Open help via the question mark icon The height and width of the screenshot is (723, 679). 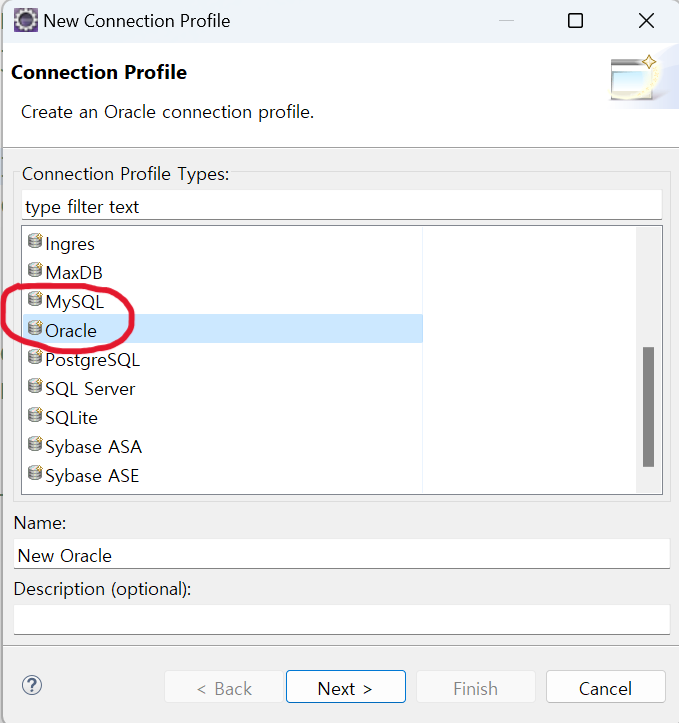tap(32, 685)
